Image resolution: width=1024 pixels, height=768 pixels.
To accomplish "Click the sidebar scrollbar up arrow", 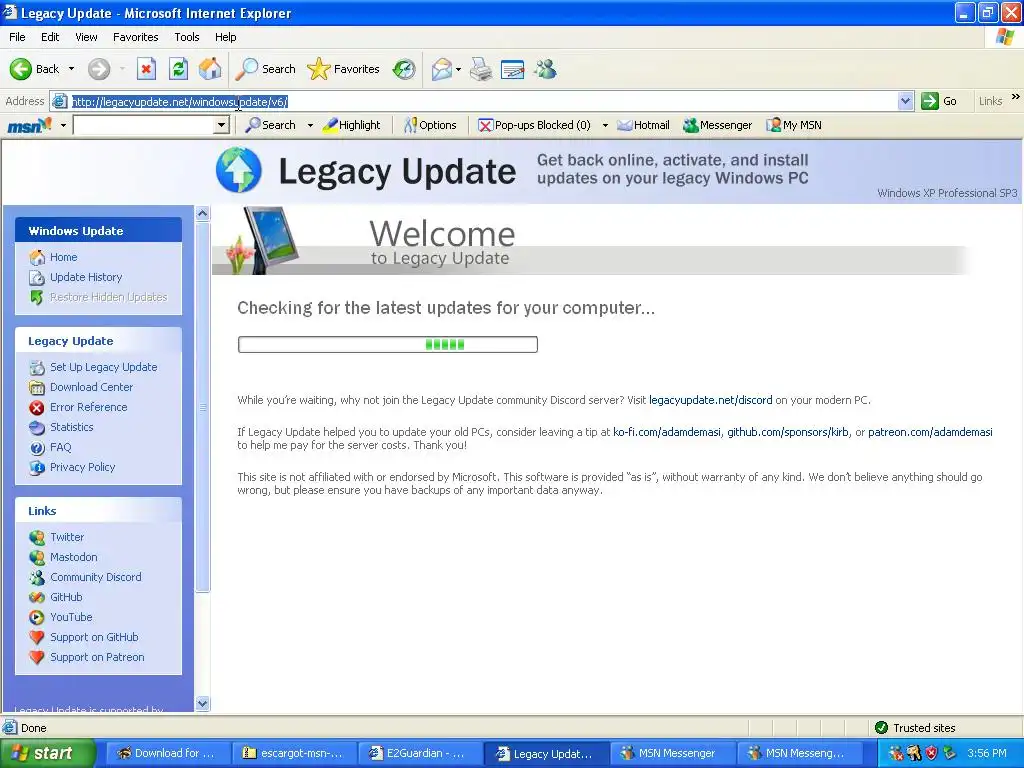I will pos(202,214).
